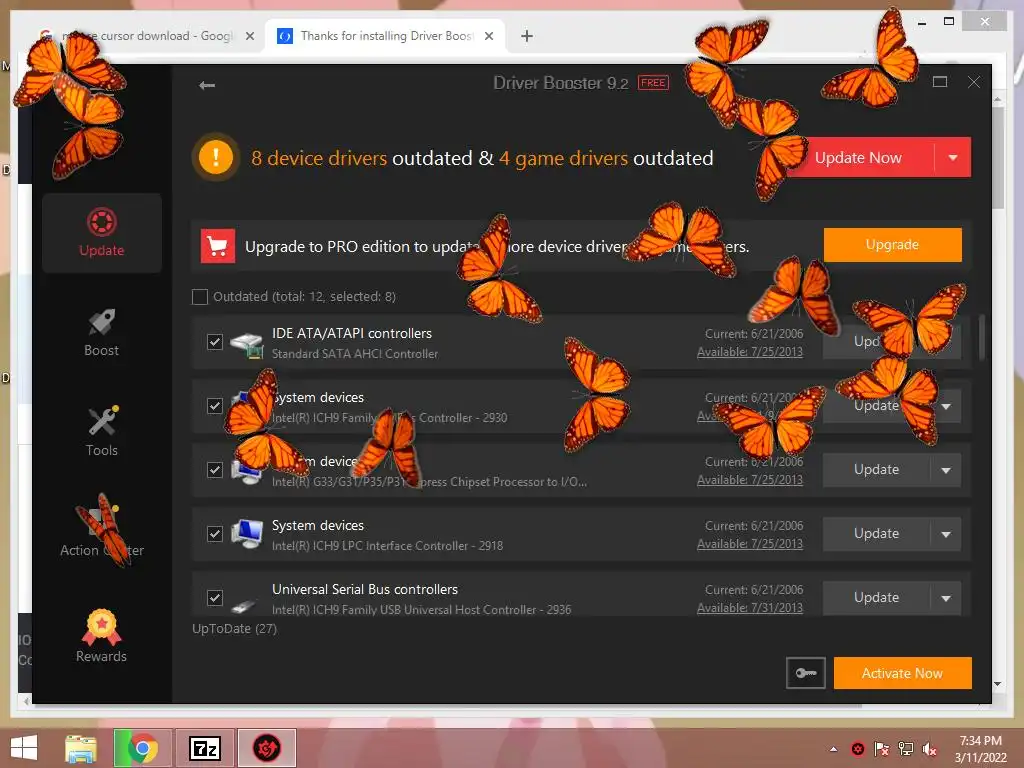Click the SATA AHCI controller device icon
Viewport: 1024px width, 768px height.
tap(247, 344)
